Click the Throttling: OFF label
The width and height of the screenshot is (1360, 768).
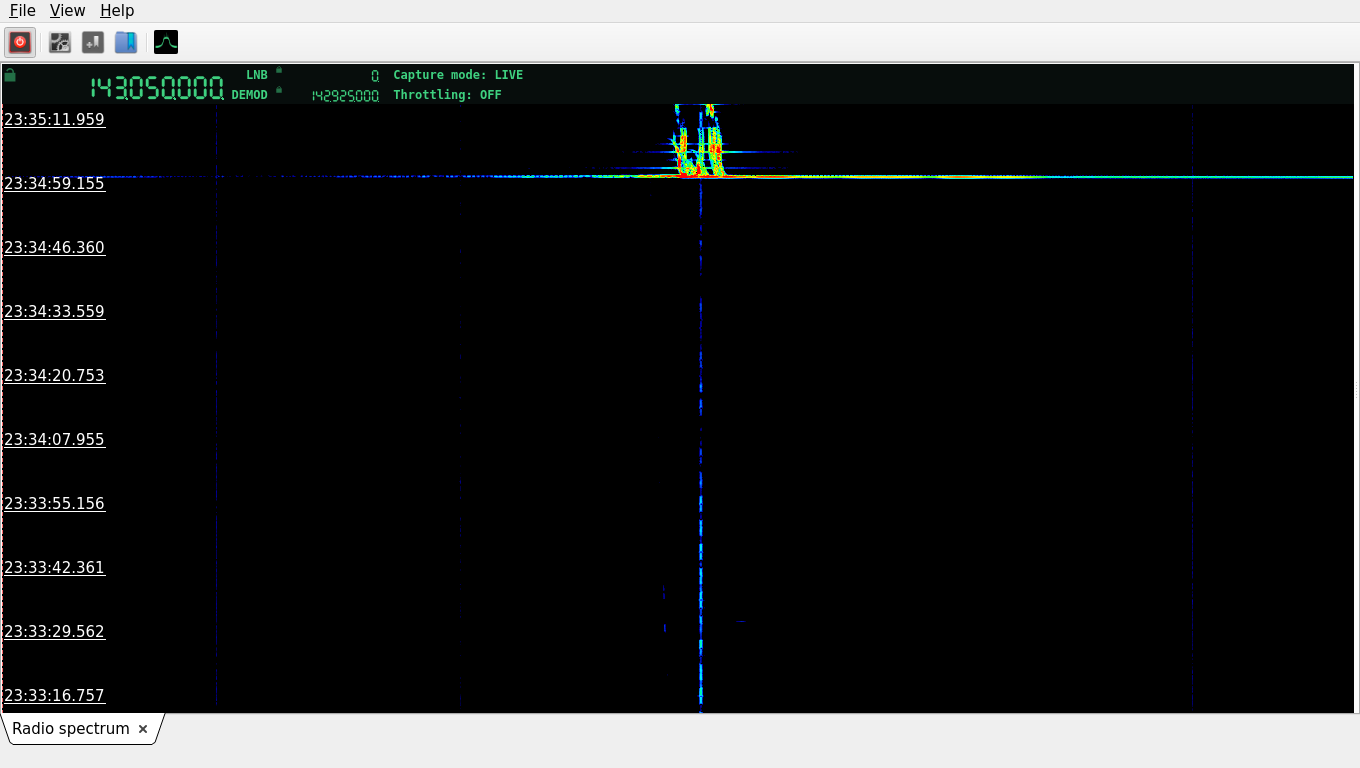coord(447,95)
